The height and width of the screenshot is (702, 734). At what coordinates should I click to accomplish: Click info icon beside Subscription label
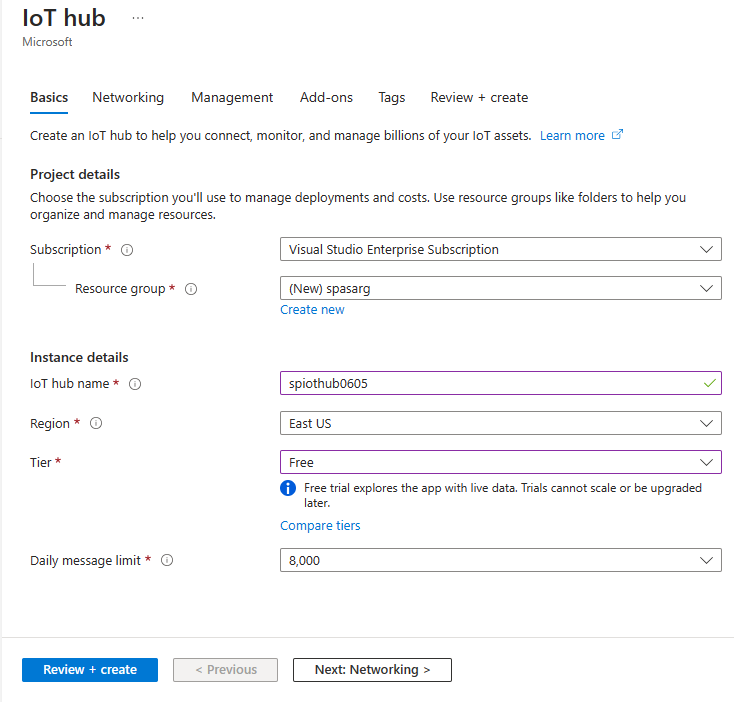[x=127, y=250]
